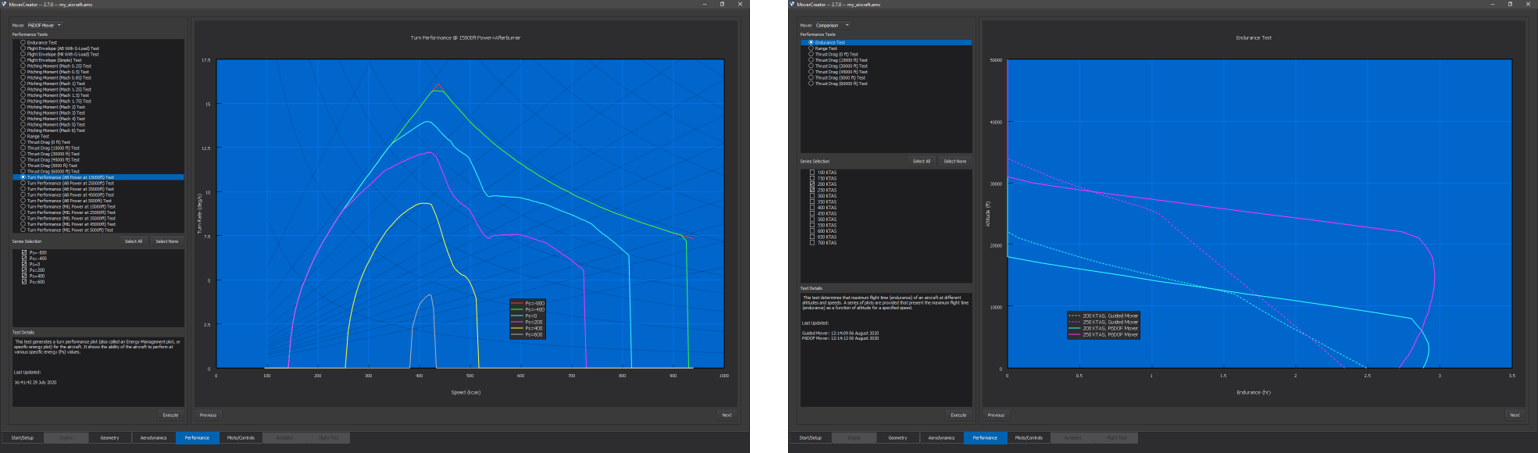Viewport: 1538px width, 453px height.
Task: Select Range Test in Comparison window
Action: (811, 48)
